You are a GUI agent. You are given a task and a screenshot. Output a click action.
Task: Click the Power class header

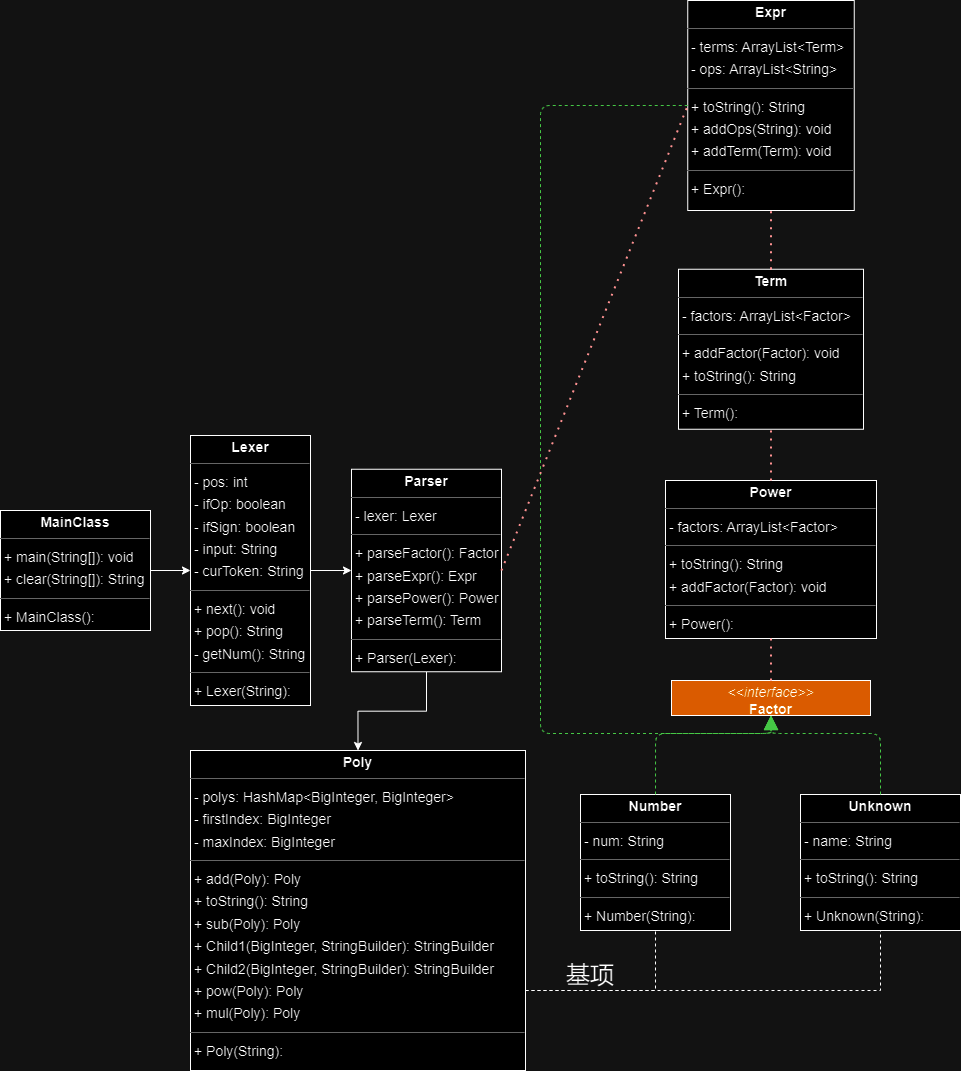(x=770, y=494)
